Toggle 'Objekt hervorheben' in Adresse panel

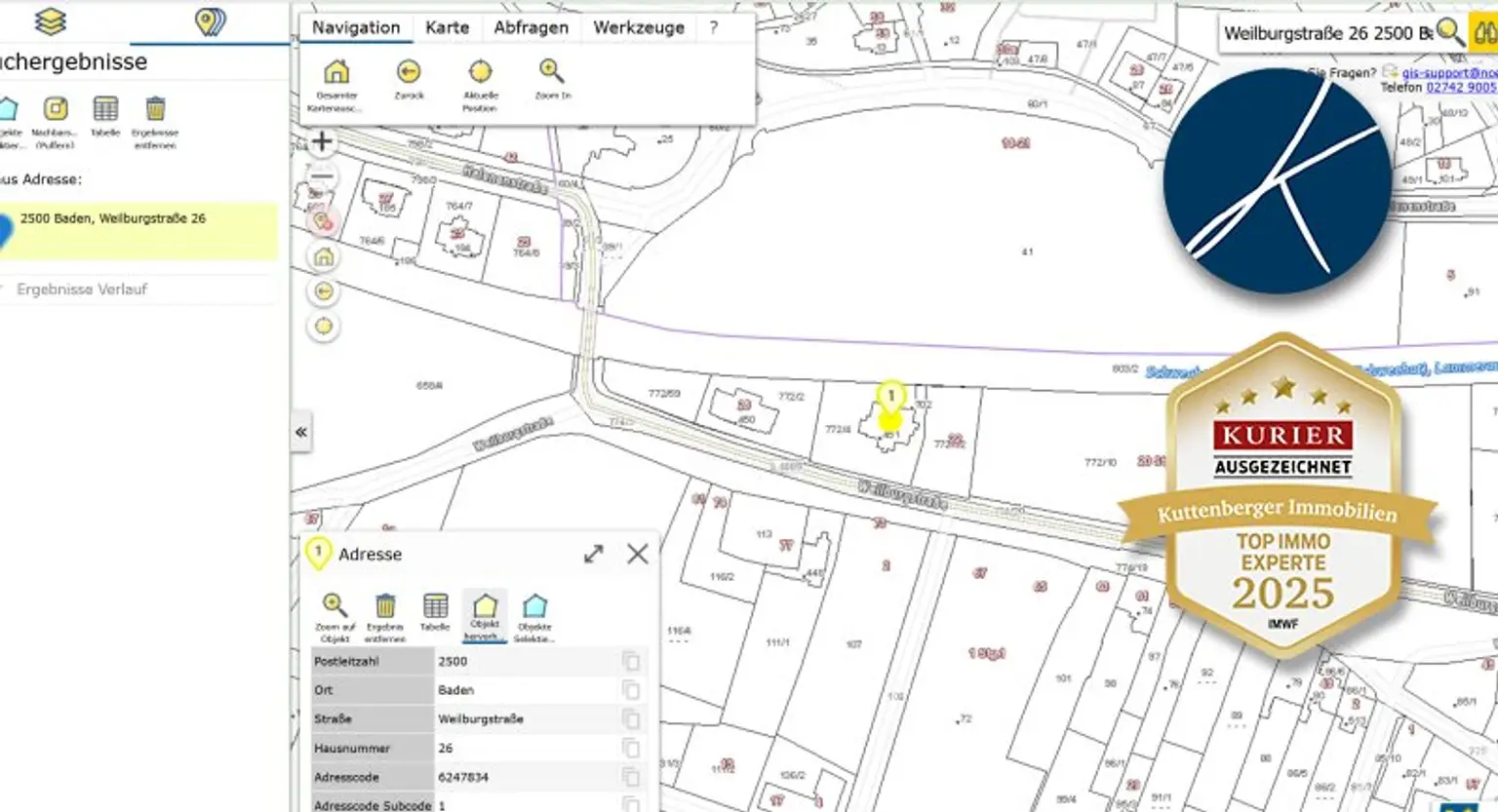(x=485, y=606)
